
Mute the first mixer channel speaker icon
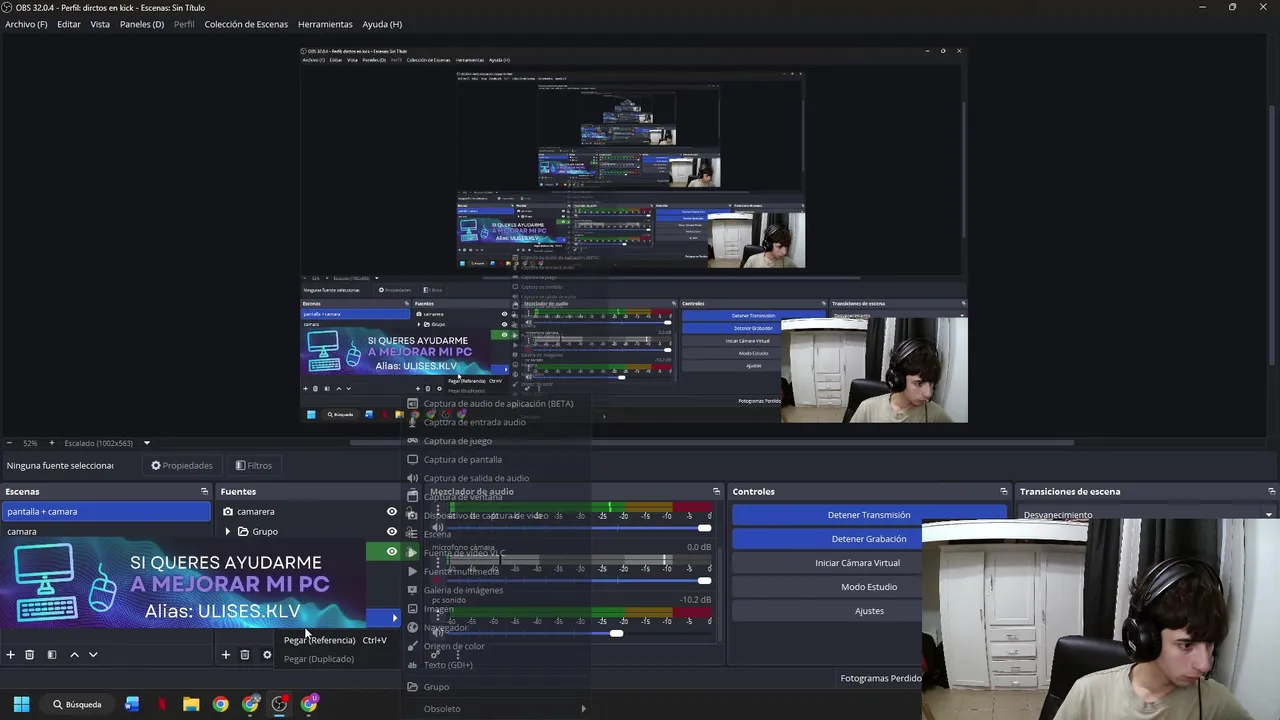(437, 528)
